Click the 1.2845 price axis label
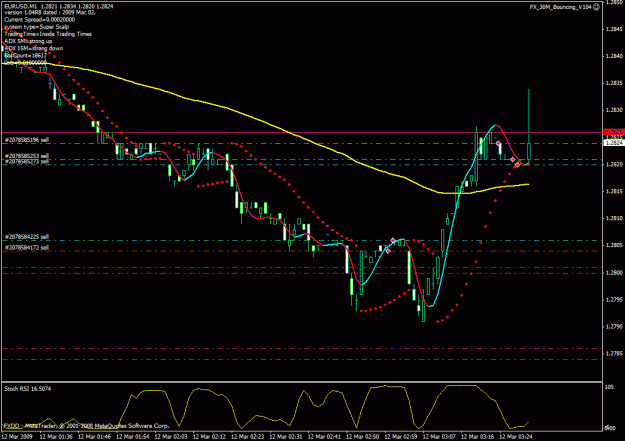 (x=613, y=29)
